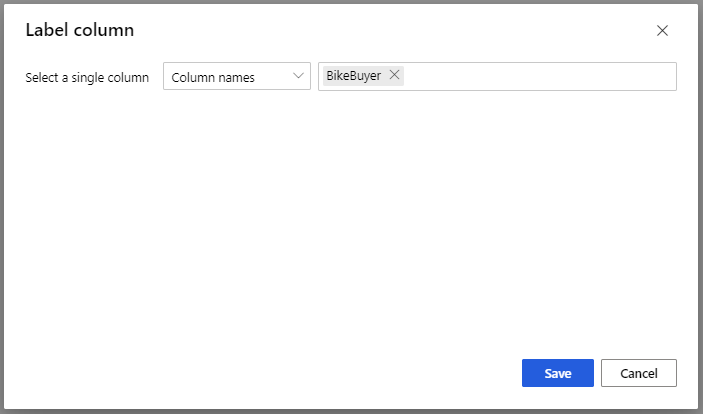Click the 'Column names' text in selector

[213, 77]
